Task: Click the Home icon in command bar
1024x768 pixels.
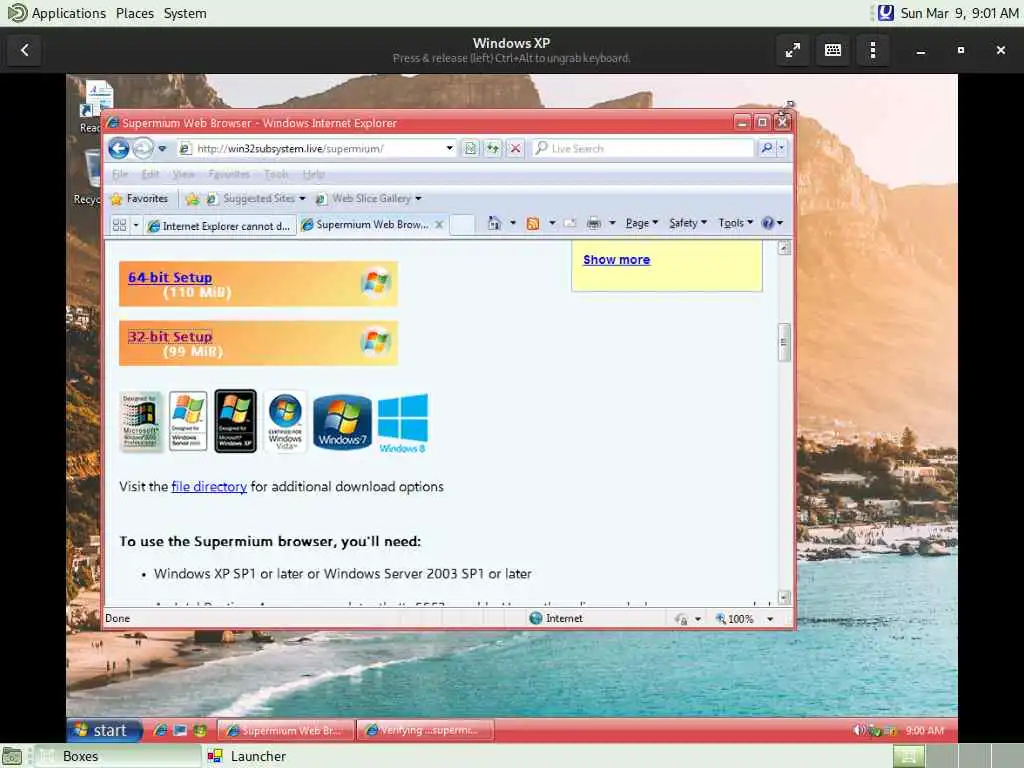Action: click(494, 223)
